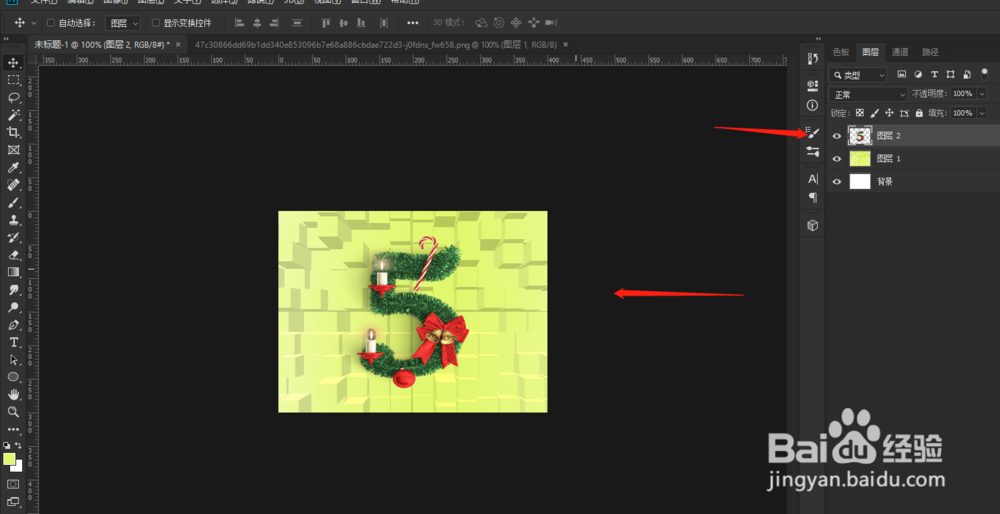The image size is (1000, 514).
Task: Open the Paragraph panel icon
Action: pos(812,198)
